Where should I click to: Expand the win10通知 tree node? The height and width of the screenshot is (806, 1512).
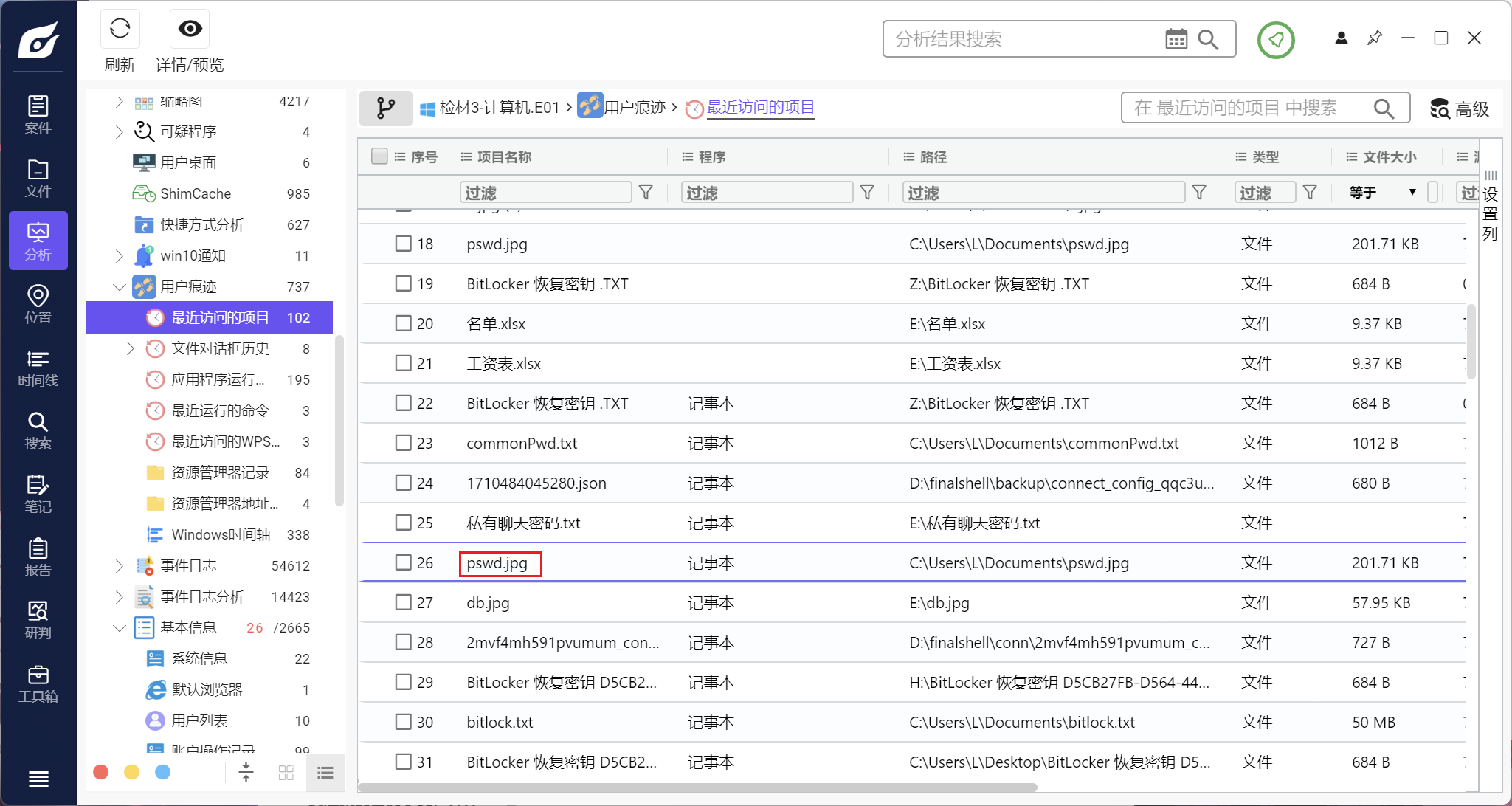[x=119, y=255]
